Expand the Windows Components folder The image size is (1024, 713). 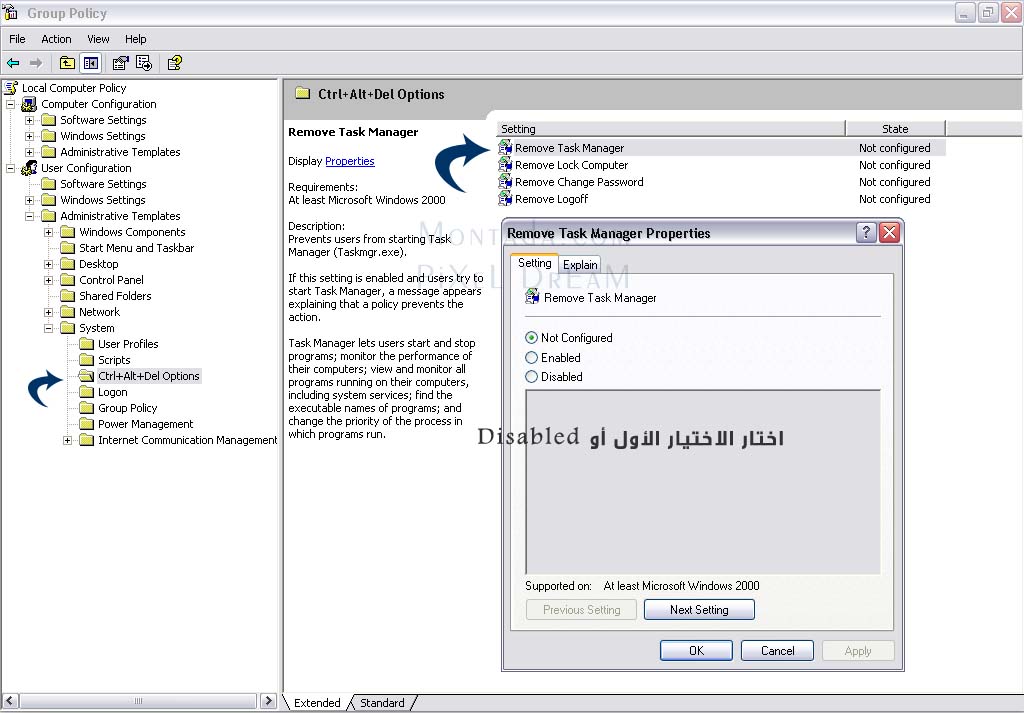(x=49, y=232)
